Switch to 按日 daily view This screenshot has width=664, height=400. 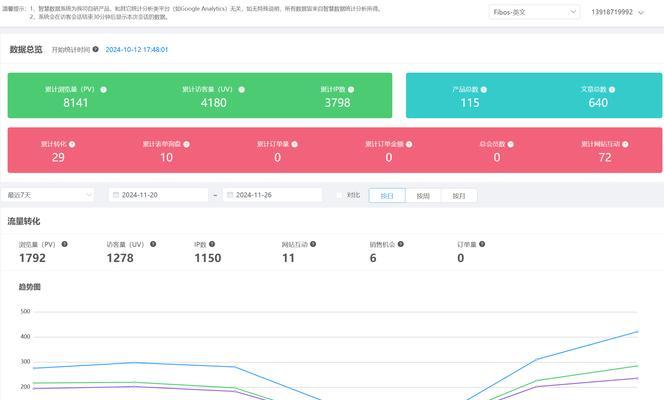click(x=387, y=196)
